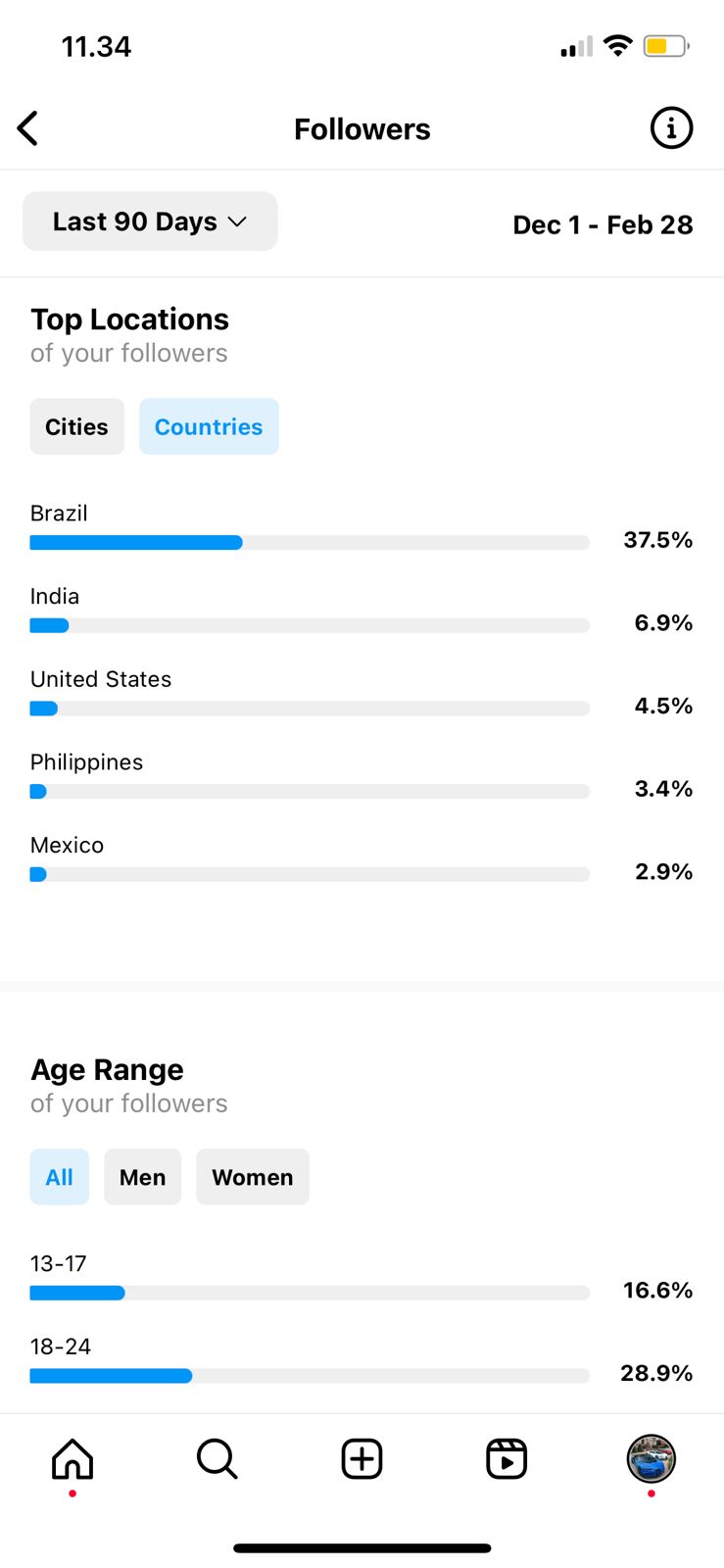Screen dimensions: 724x1568
Task: Select the Cities location filter
Action: pos(76,426)
